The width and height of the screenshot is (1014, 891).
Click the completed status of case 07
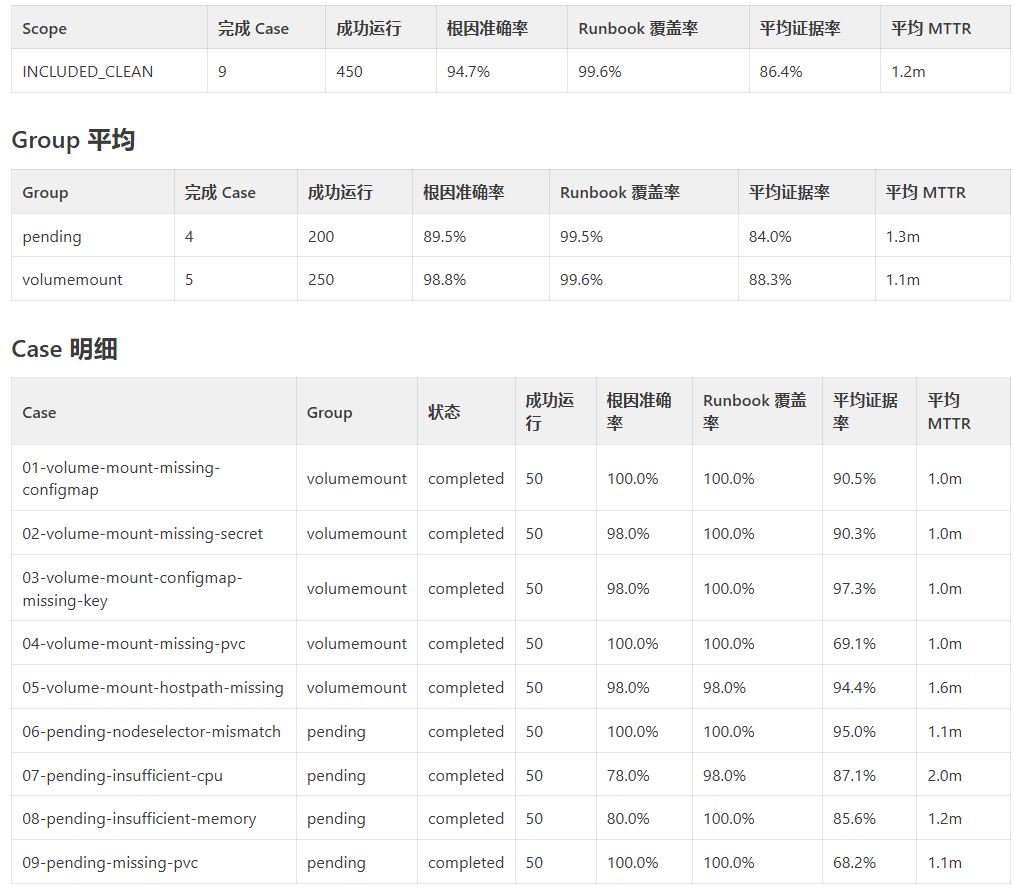[x=466, y=775]
